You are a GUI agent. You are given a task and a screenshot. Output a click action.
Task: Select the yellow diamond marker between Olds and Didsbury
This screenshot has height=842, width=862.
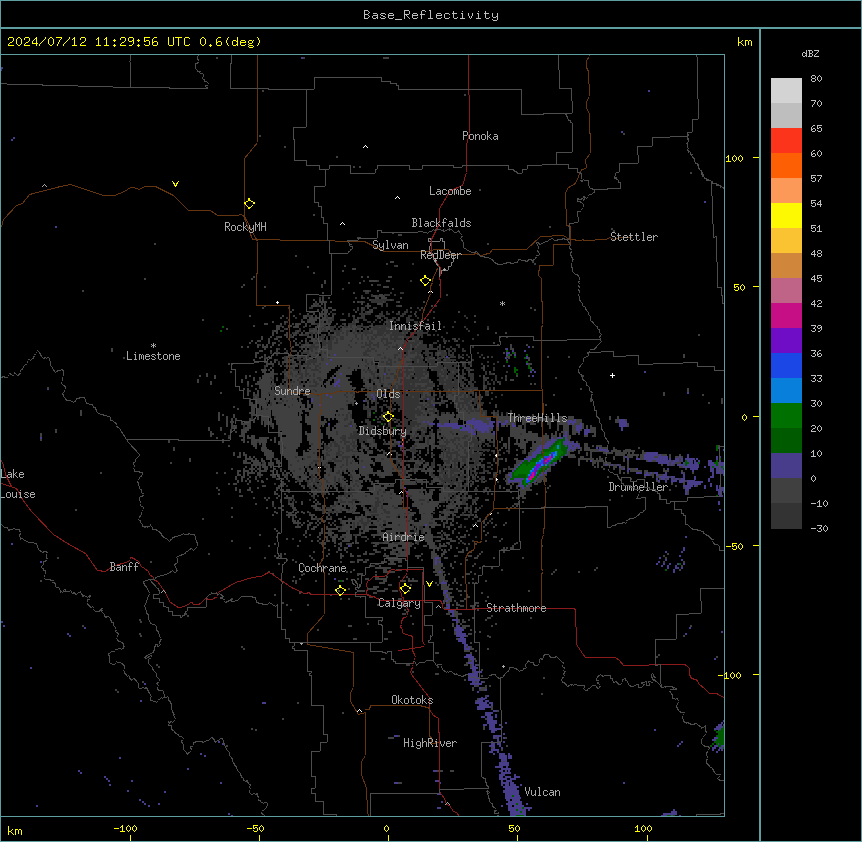tap(388, 417)
